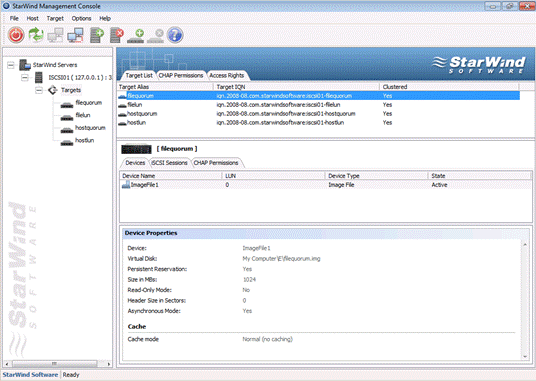Click the disabled remove target icon
Screen dimensions: 536x381
point(156,36)
